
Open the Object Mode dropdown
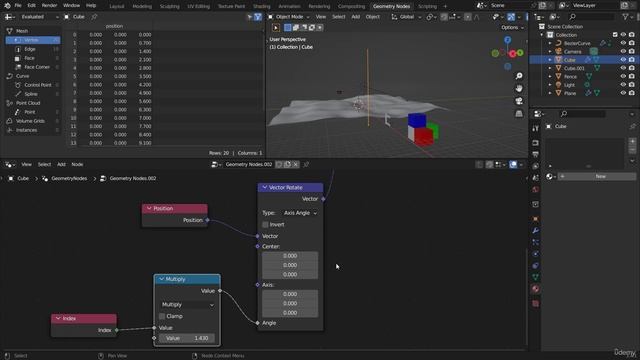click(x=289, y=17)
